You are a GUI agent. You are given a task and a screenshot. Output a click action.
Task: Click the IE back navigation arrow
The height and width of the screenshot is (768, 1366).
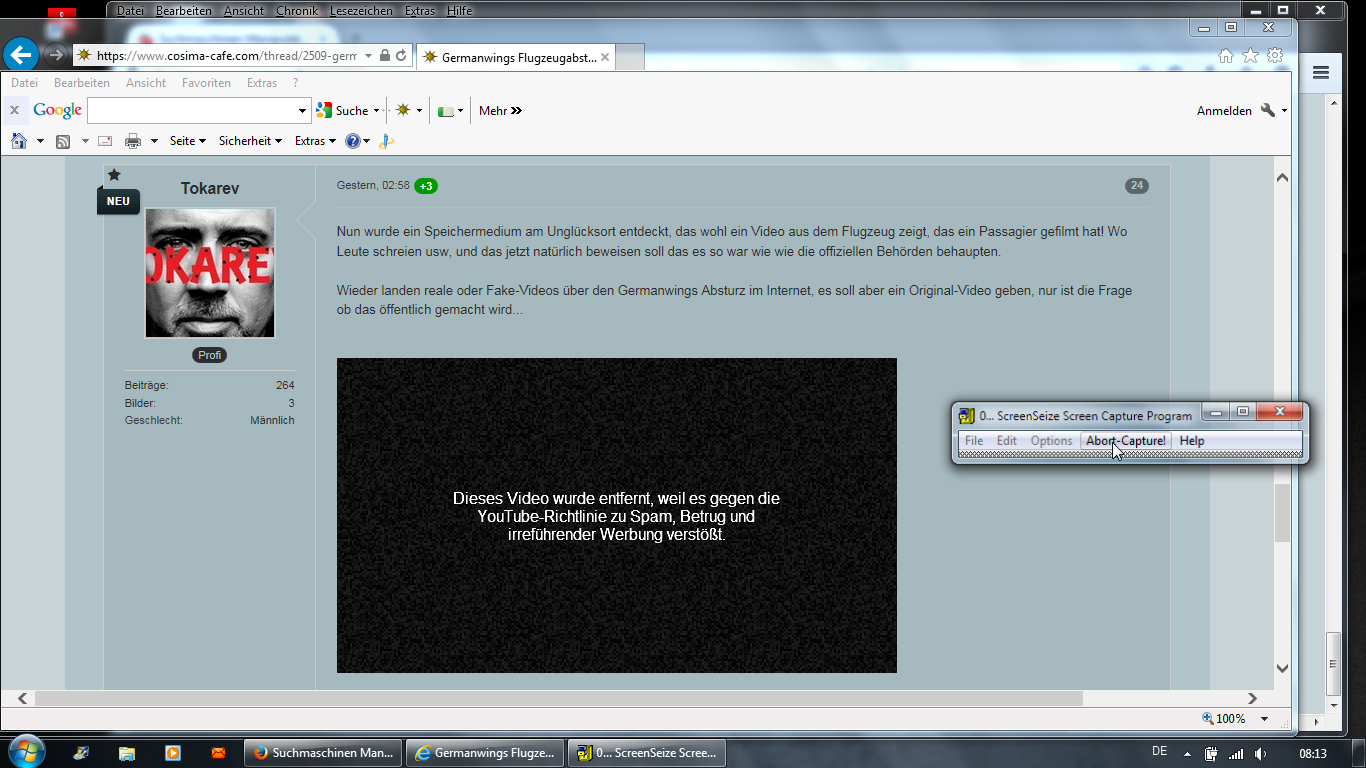[x=21, y=55]
